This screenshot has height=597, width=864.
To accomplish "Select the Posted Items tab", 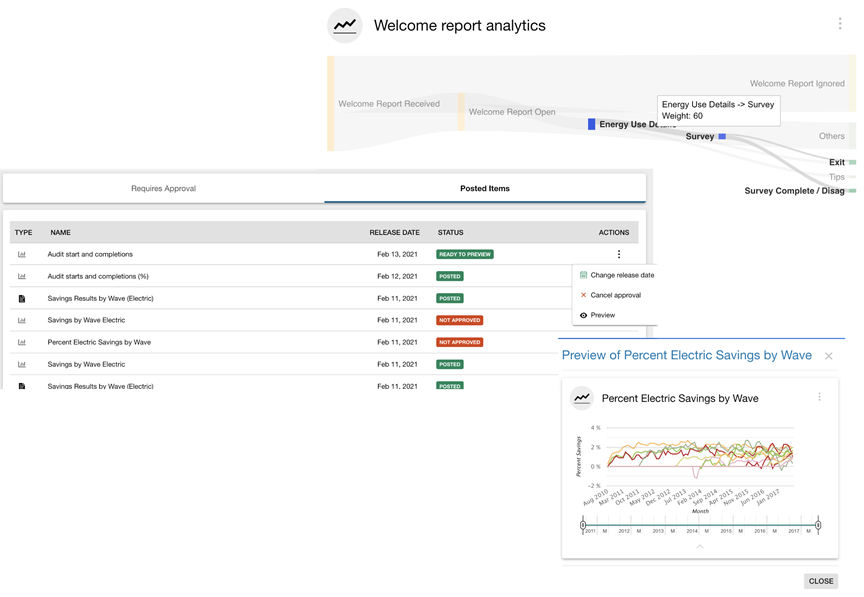I will click(485, 189).
